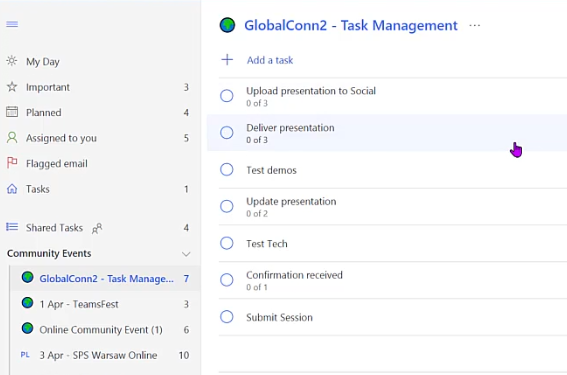The image size is (567, 375).
Task: Open the Planned list
Action: coord(100,112)
